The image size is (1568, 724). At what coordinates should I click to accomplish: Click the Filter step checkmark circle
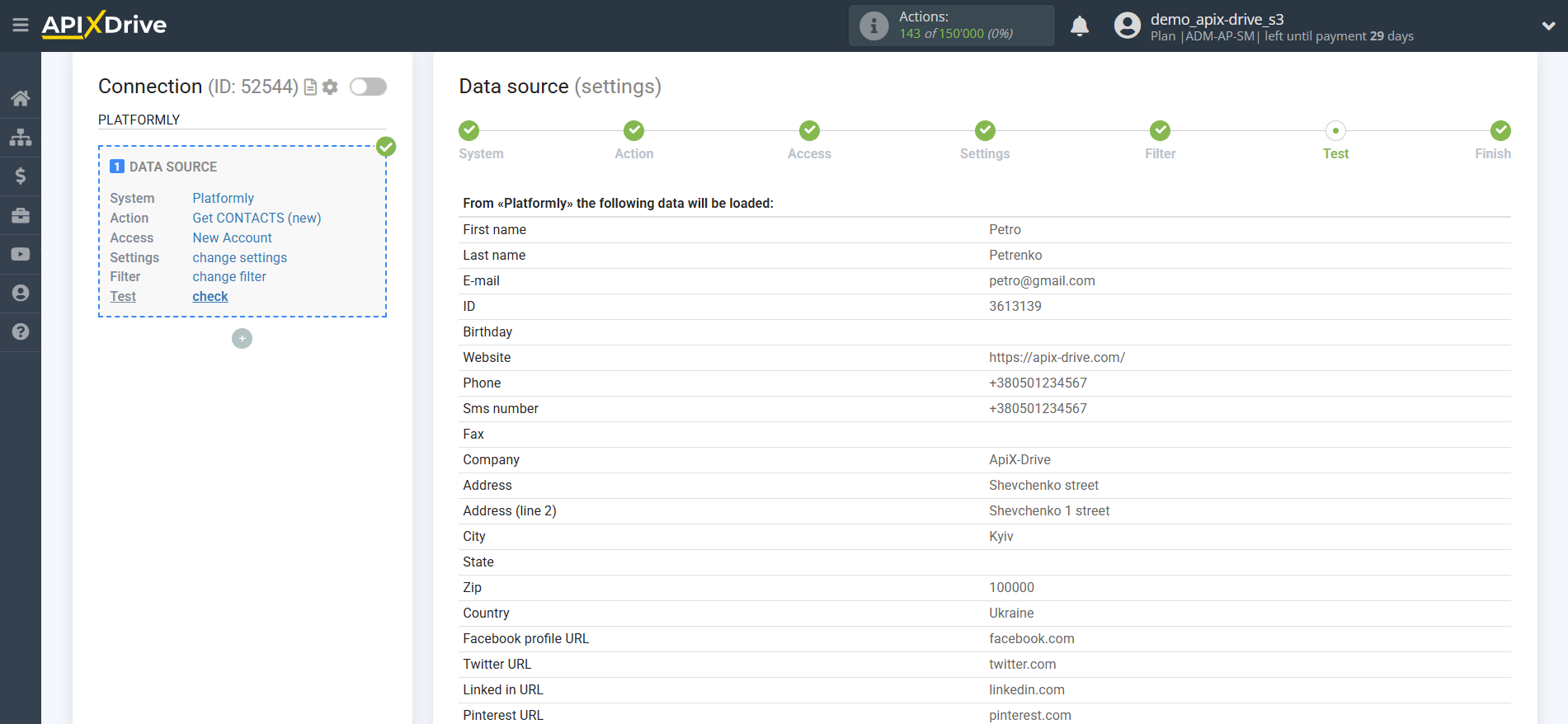click(x=1161, y=130)
